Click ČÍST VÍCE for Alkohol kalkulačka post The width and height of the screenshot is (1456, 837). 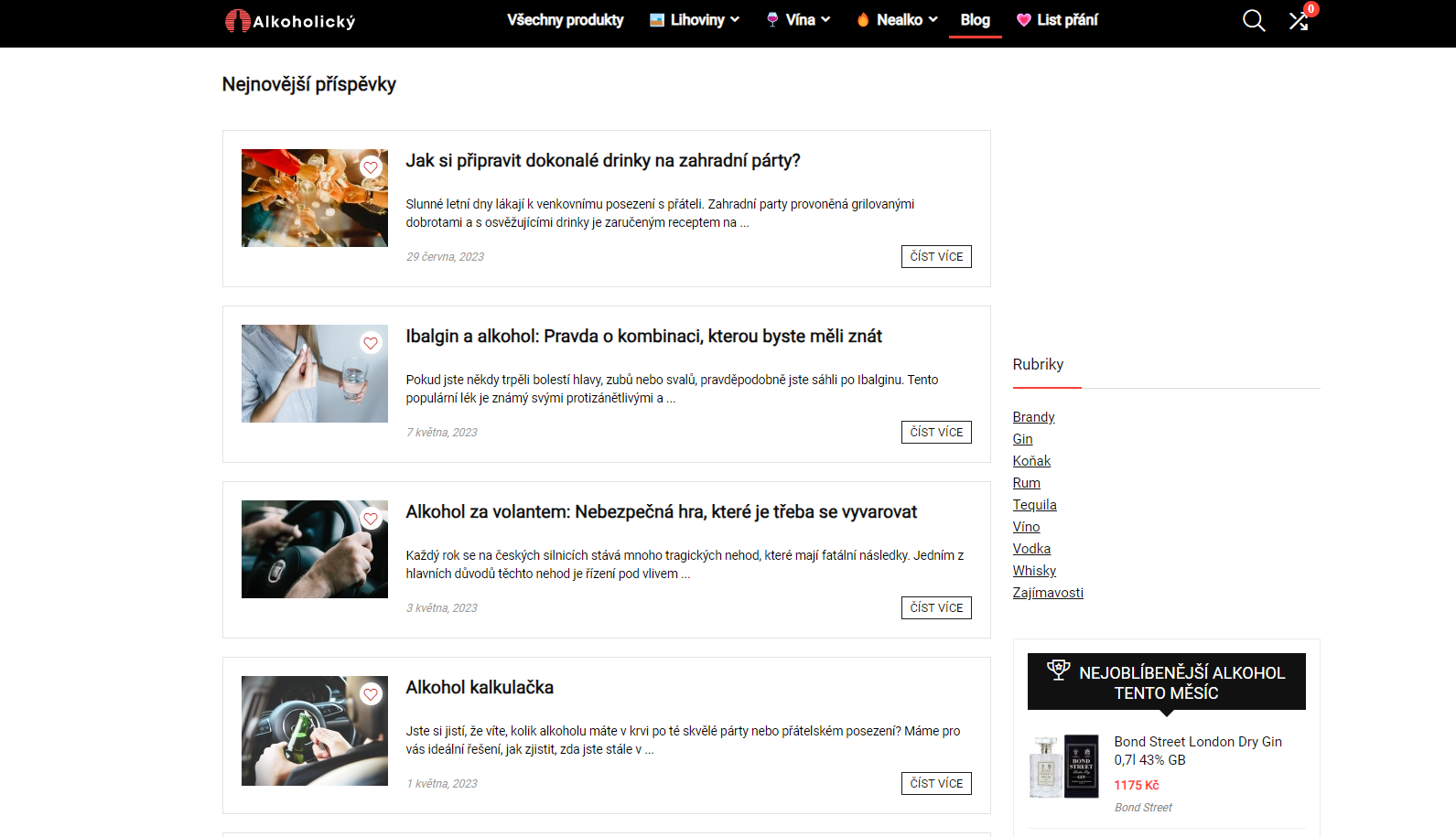pyautogui.click(x=936, y=783)
